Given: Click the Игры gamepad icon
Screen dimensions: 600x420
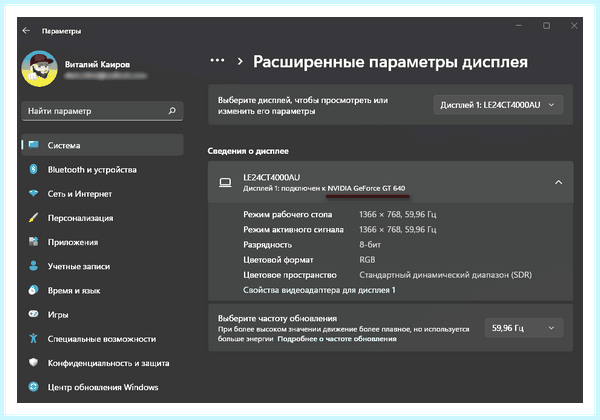Looking at the screenshot, I should (x=34, y=314).
